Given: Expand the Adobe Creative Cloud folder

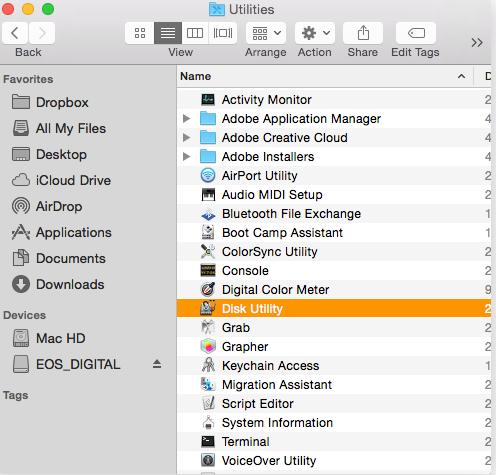Looking at the screenshot, I should tap(186, 137).
